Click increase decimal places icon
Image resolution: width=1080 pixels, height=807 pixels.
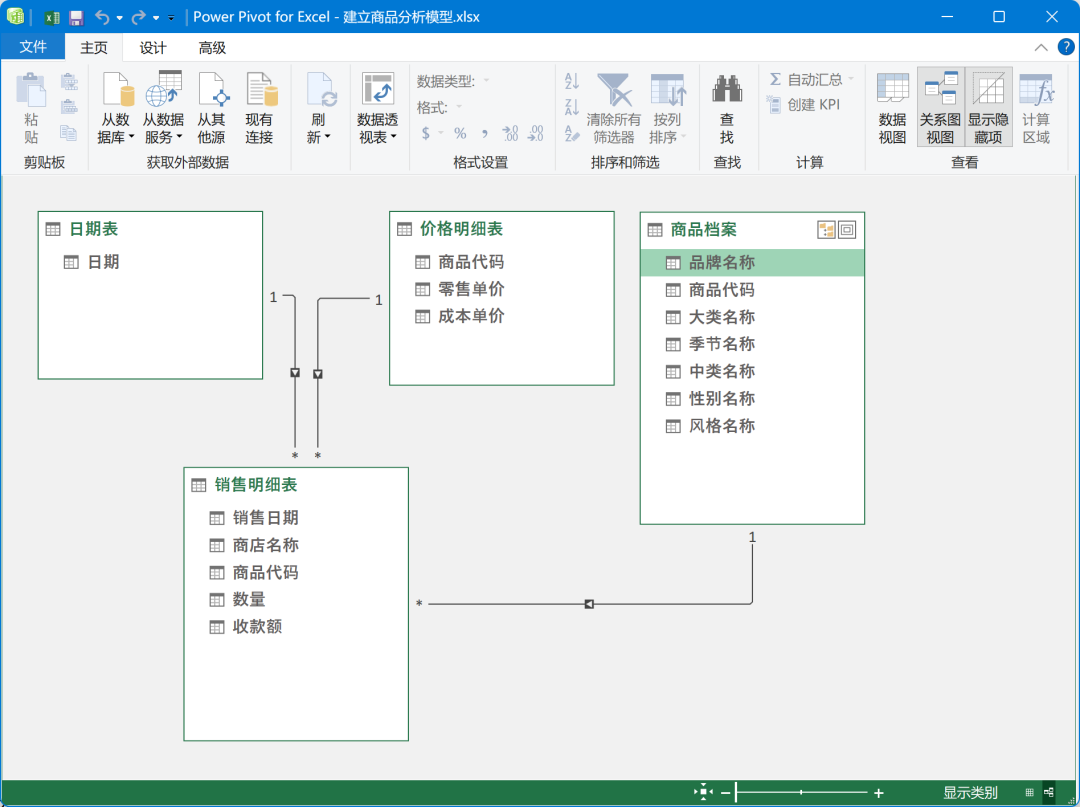tap(510, 133)
